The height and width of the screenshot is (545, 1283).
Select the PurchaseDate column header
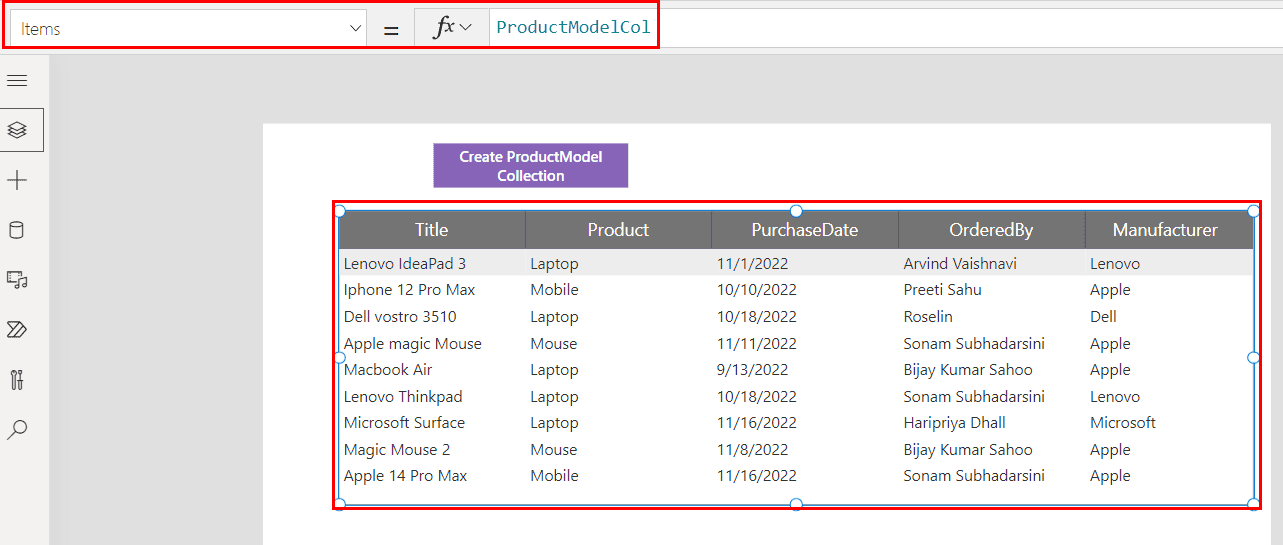tap(805, 230)
